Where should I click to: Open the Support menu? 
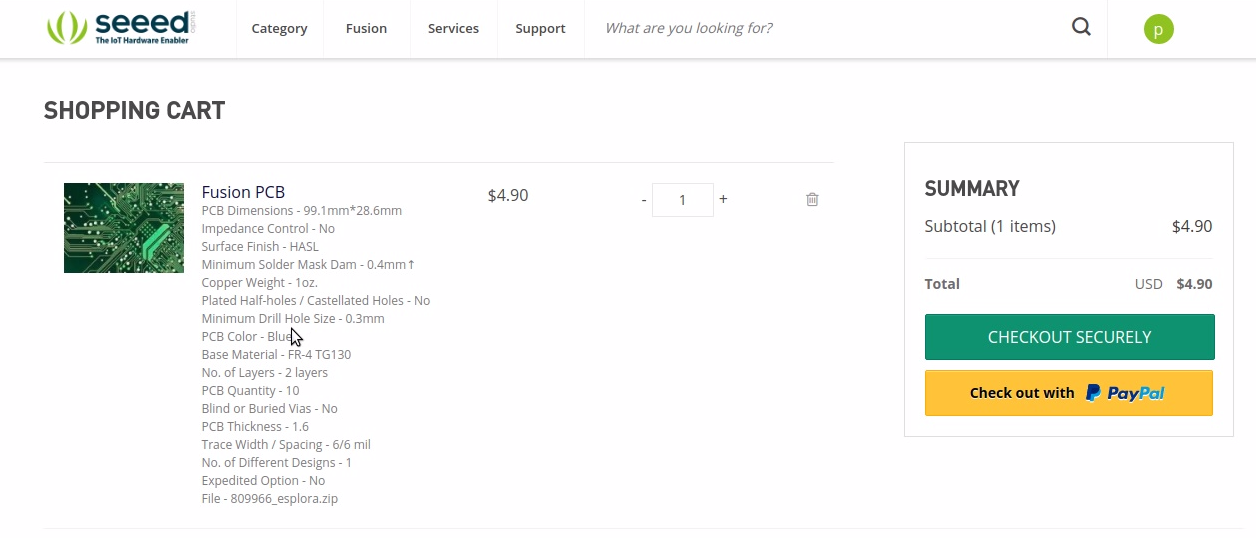[x=540, y=28]
